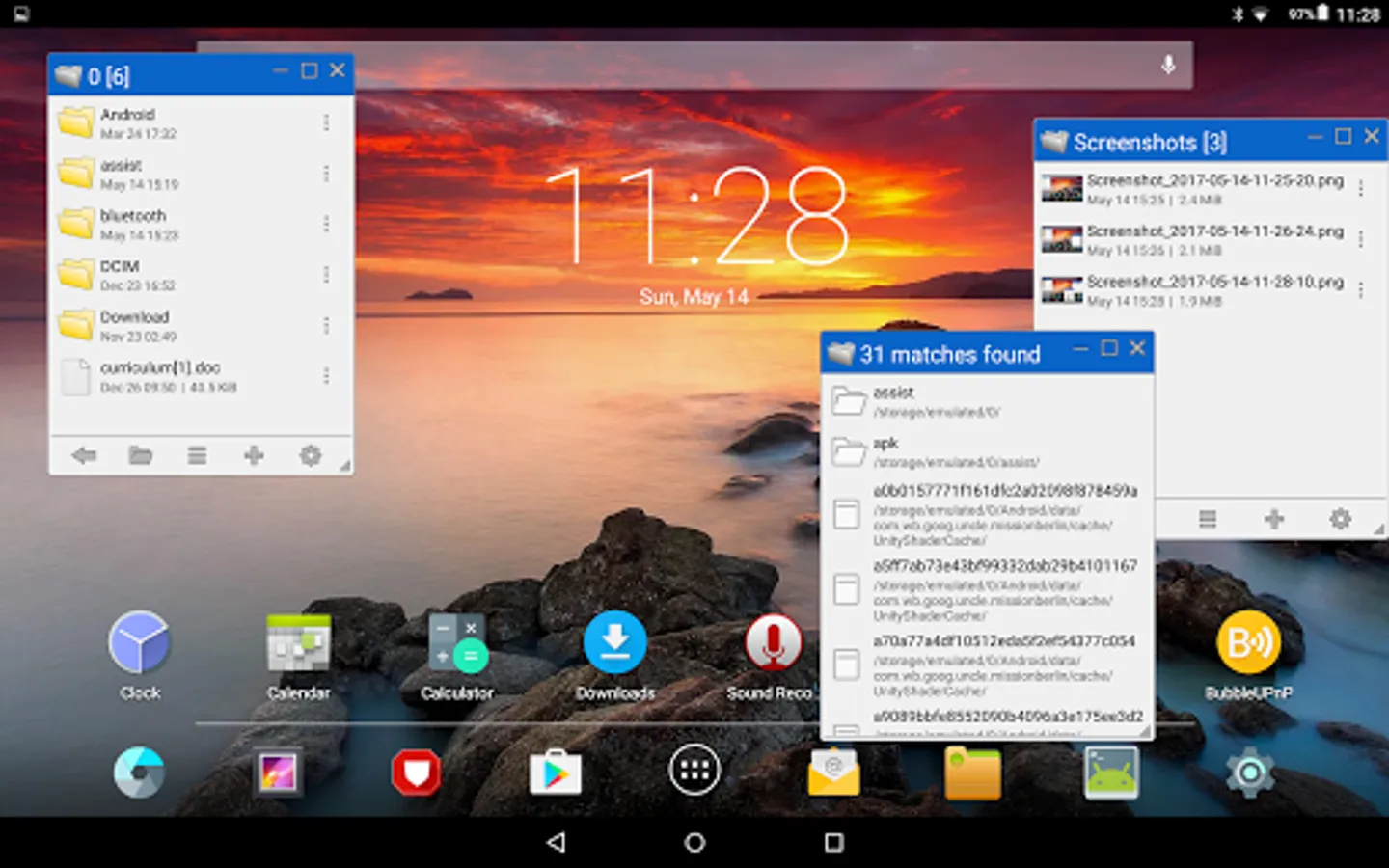Viewport: 1389px width, 868px height.
Task: Open the overflow menu for Screenshot_2017-05-14-11-25-20.png
Action: coord(1361,189)
